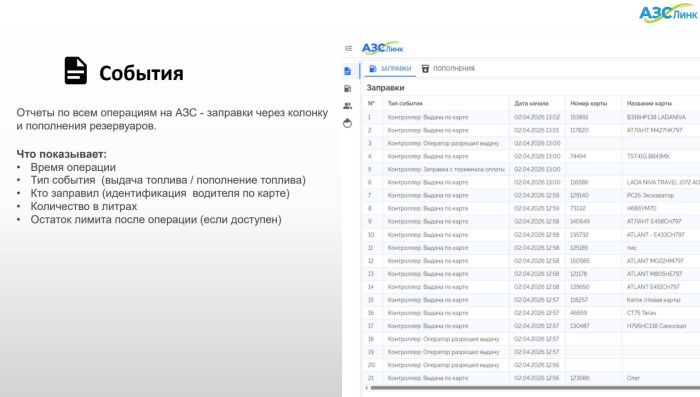Open the Events document icon in sidebar

point(348,71)
